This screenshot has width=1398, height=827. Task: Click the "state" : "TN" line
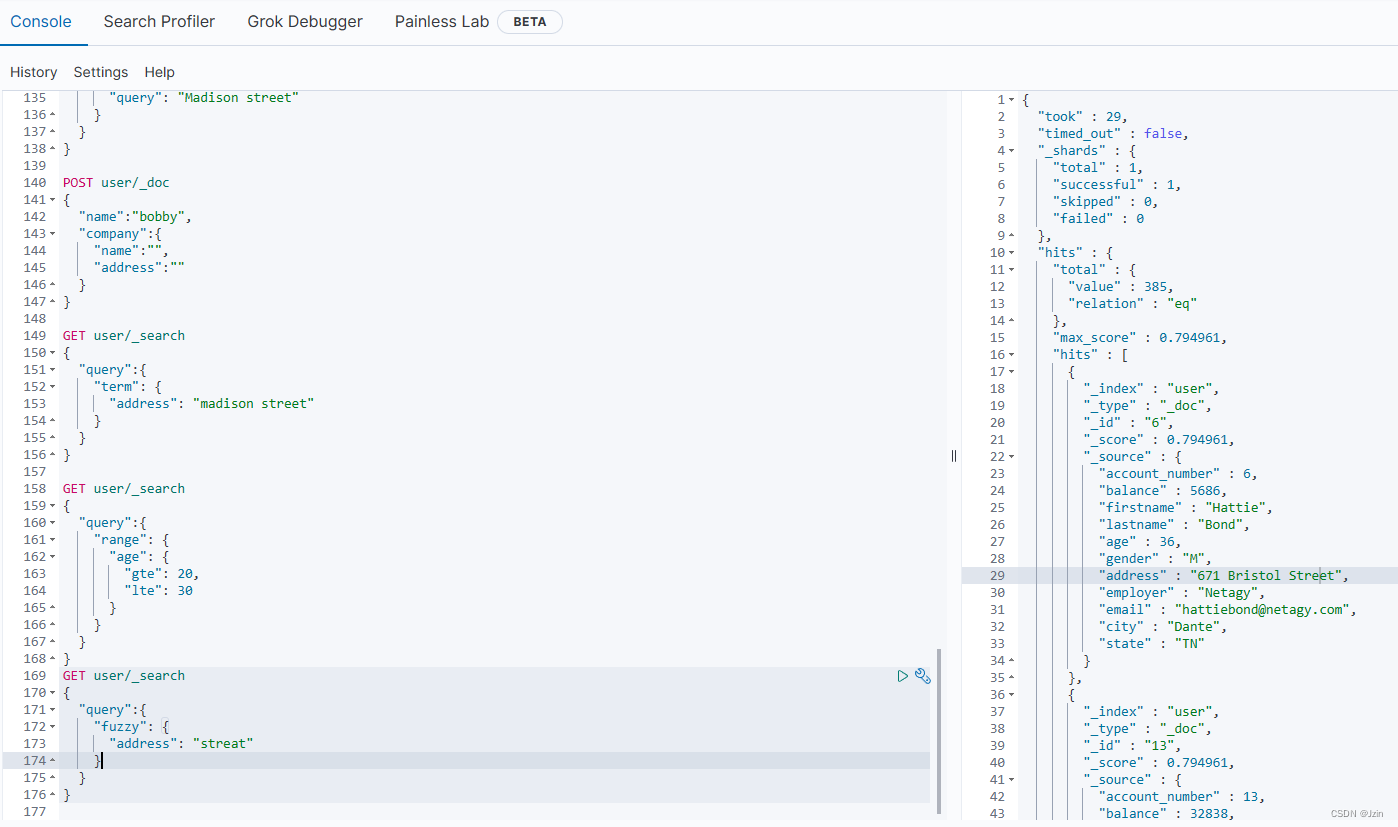(x=1152, y=644)
